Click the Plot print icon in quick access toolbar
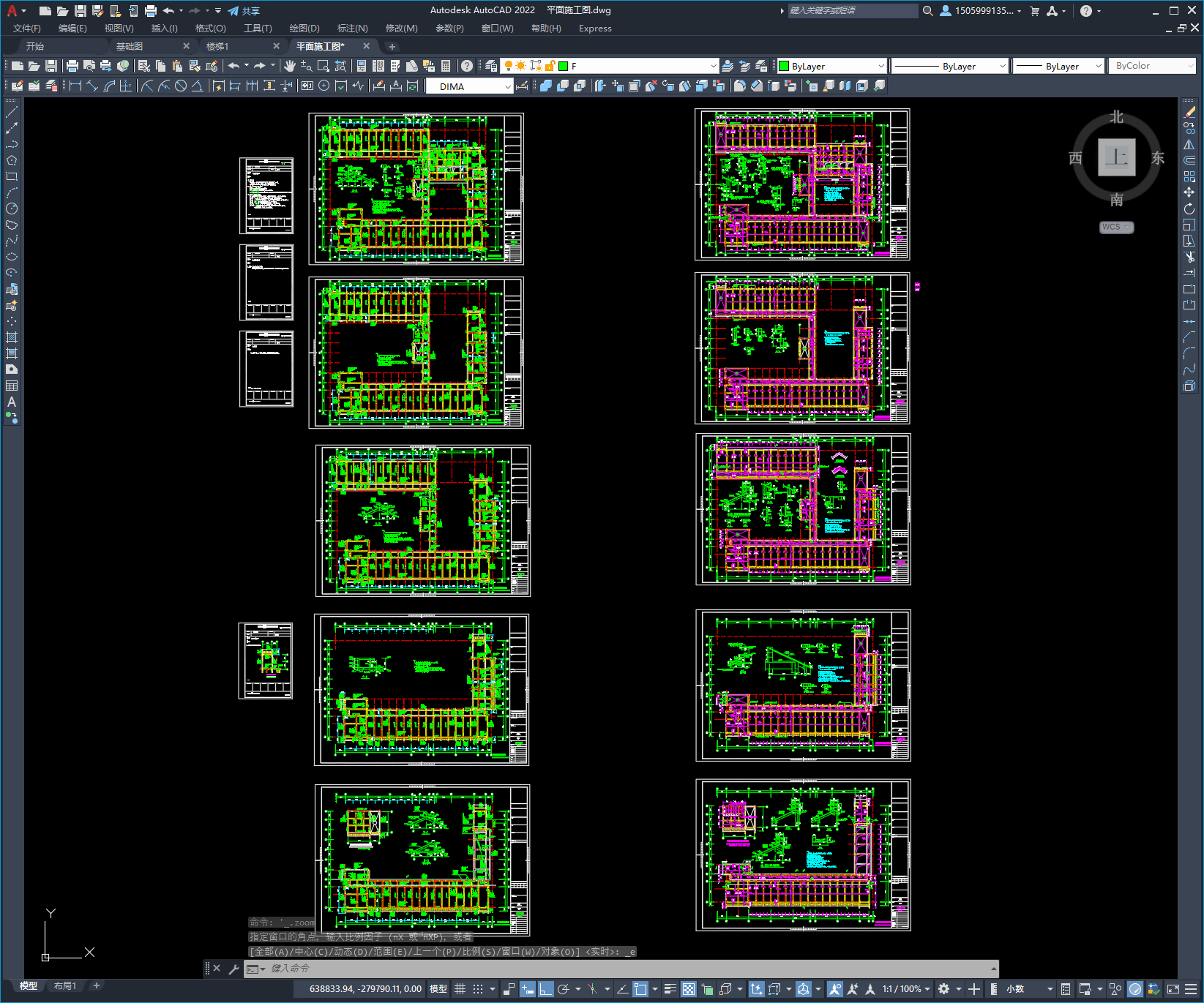The width and height of the screenshot is (1204, 1003). coord(151,10)
